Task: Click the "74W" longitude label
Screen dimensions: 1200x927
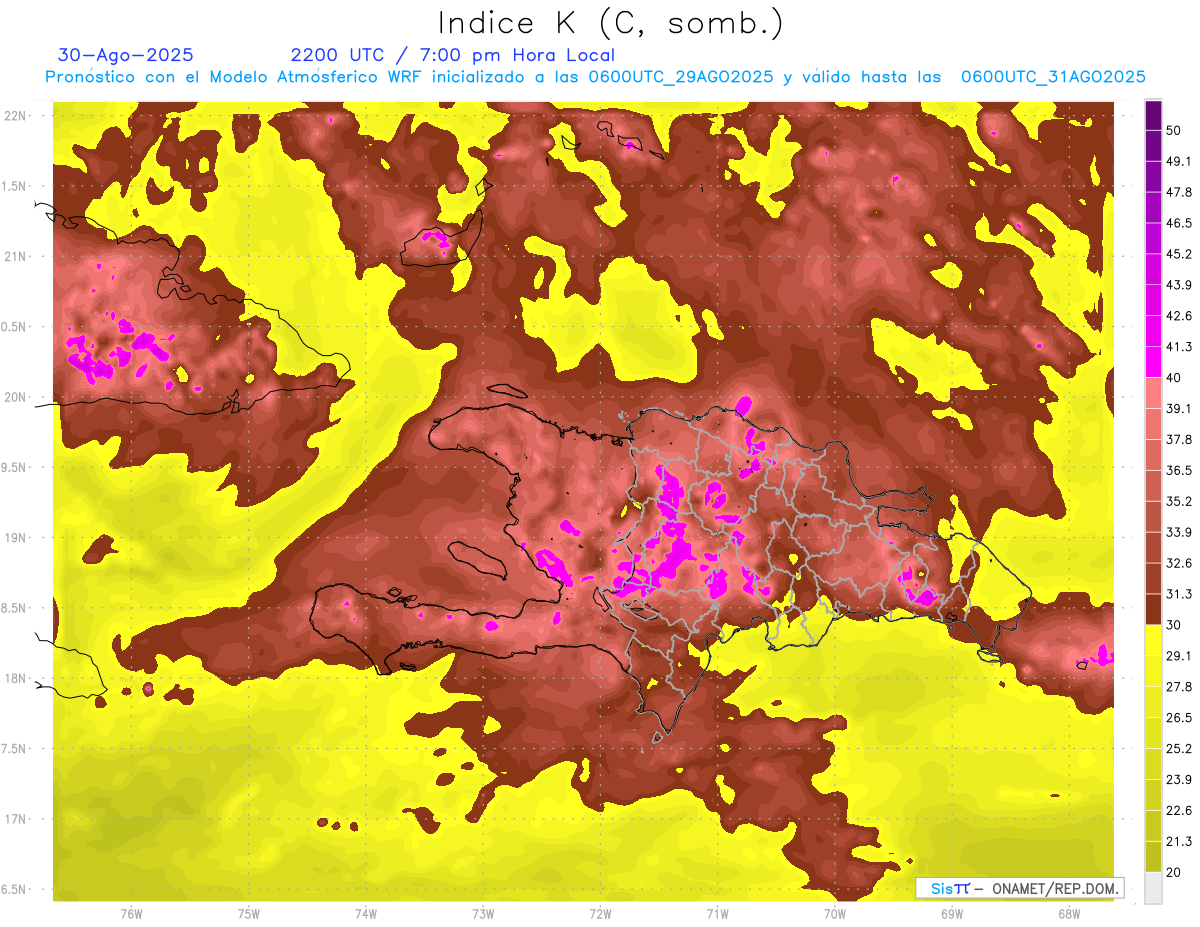Action: click(x=366, y=914)
